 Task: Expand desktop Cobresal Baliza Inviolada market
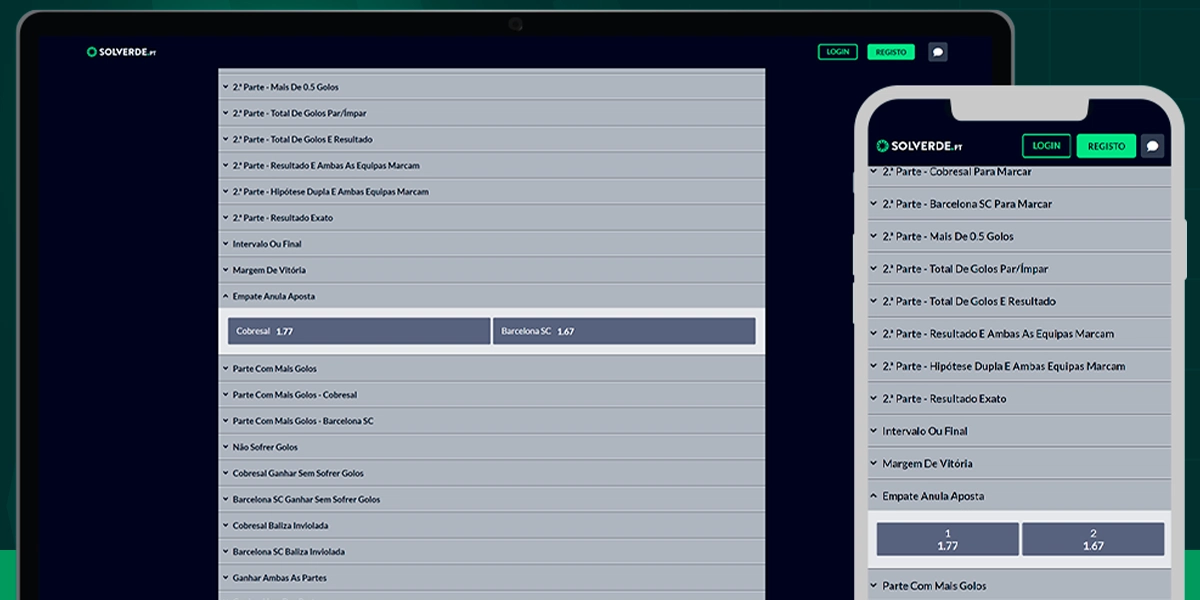pos(280,525)
